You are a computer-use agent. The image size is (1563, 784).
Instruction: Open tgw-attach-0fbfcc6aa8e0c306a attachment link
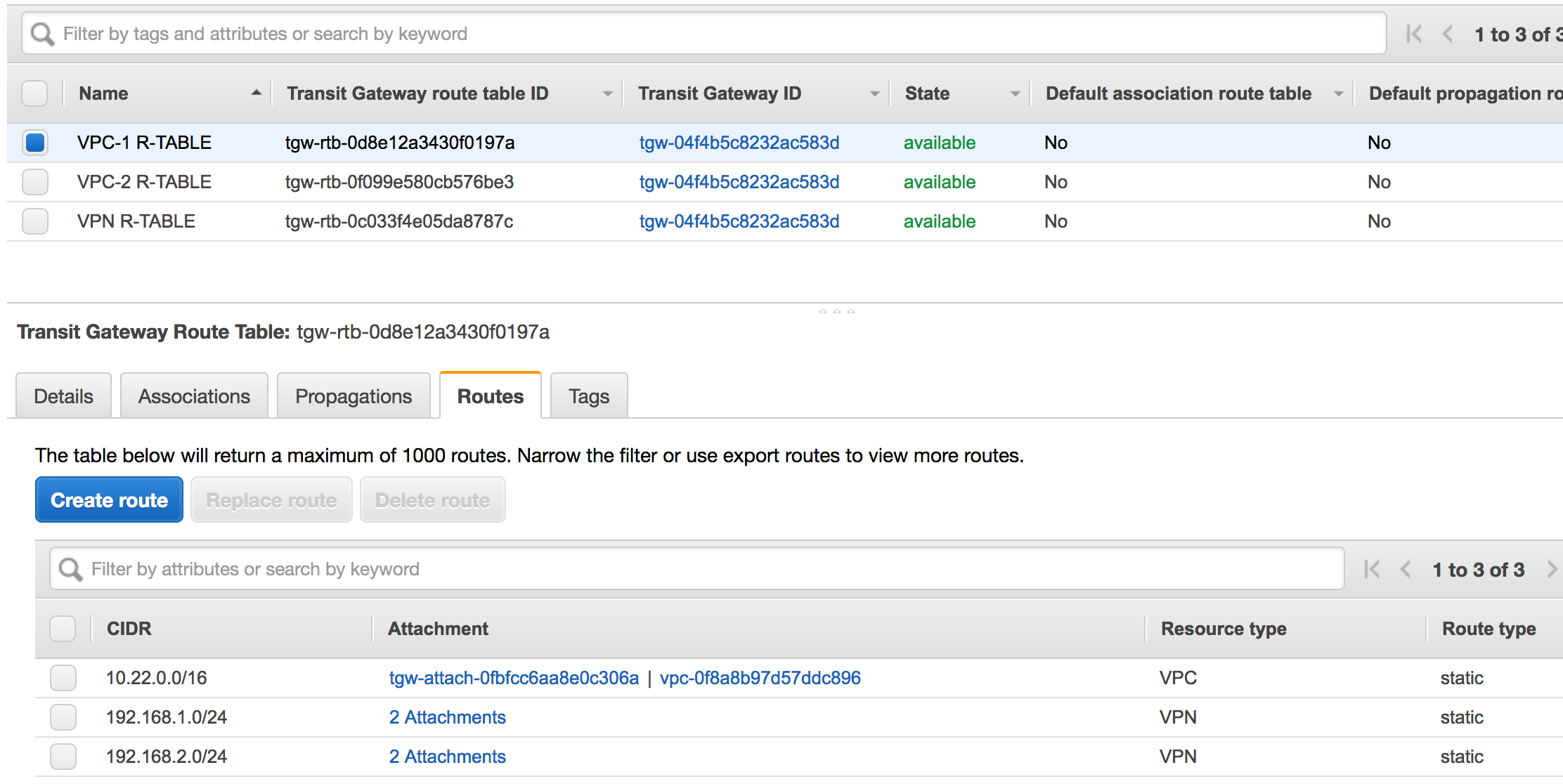[x=514, y=678]
